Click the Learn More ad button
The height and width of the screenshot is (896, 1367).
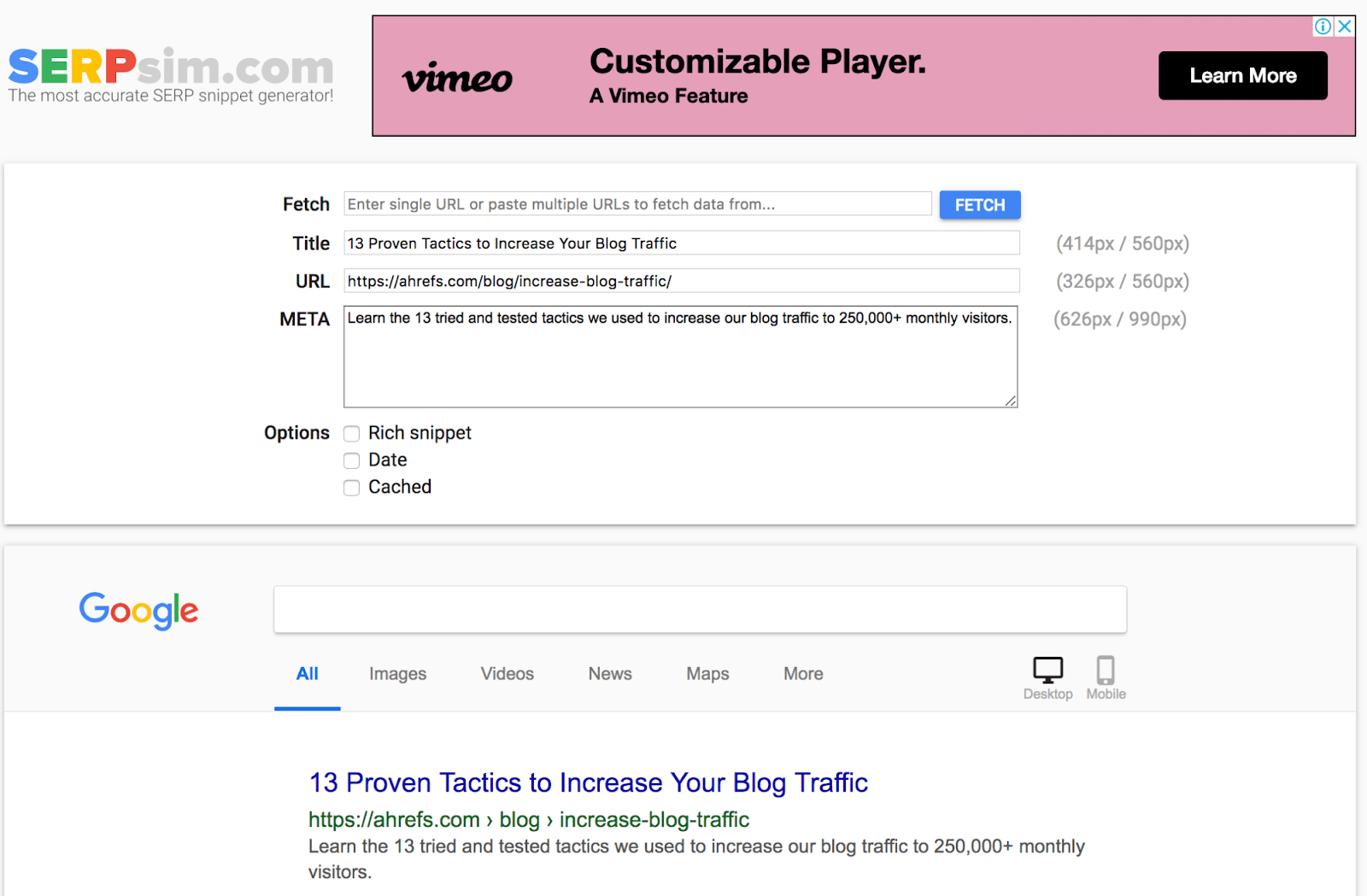1242,76
